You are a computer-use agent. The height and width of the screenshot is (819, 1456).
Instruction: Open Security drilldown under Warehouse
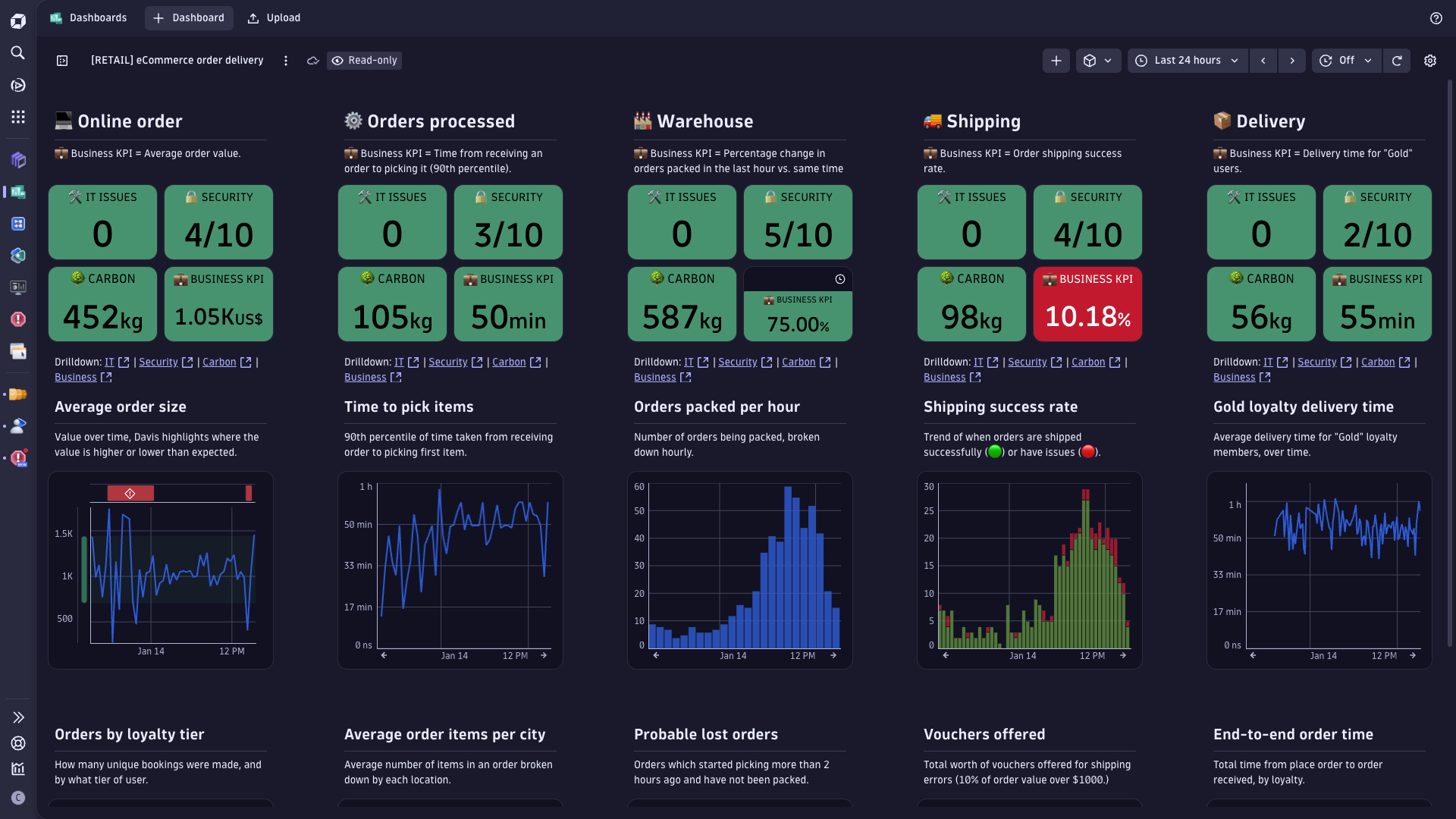[737, 362]
